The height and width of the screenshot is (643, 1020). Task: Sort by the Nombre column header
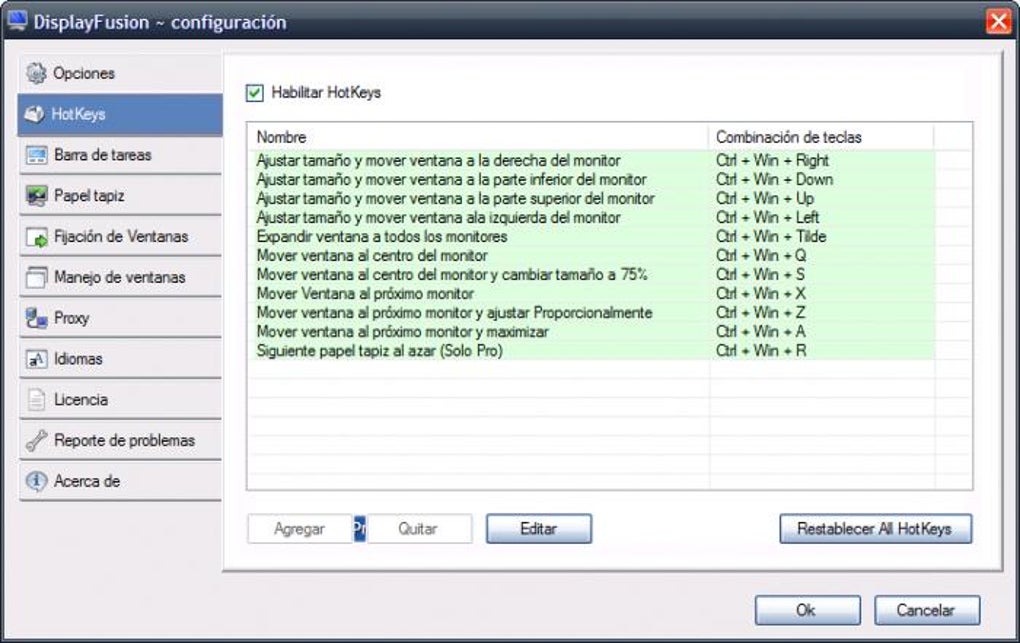pyautogui.click(x=478, y=137)
